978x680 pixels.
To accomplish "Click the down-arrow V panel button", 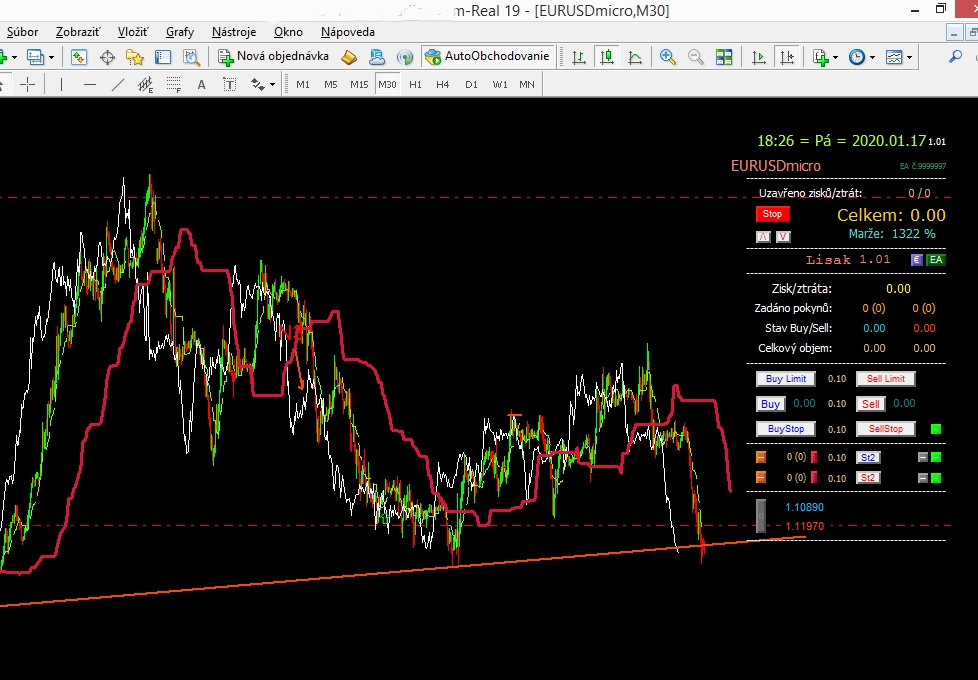I will click(783, 236).
